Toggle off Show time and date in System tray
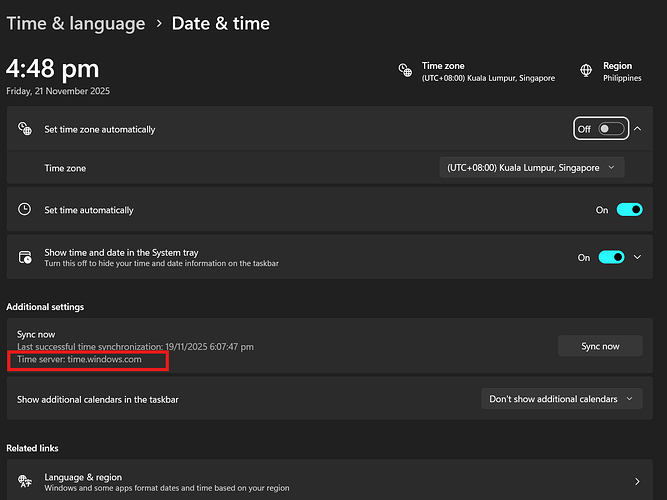Screen dimensions: 667x500 pyautogui.click(x=611, y=257)
